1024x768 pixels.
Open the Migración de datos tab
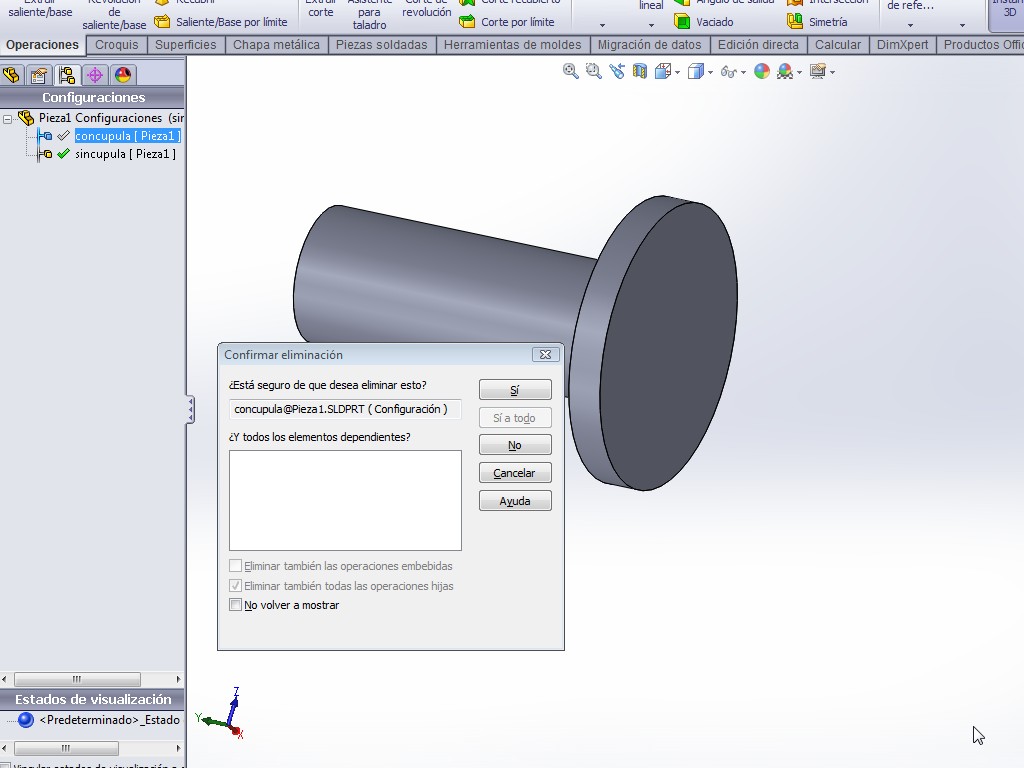coord(649,45)
